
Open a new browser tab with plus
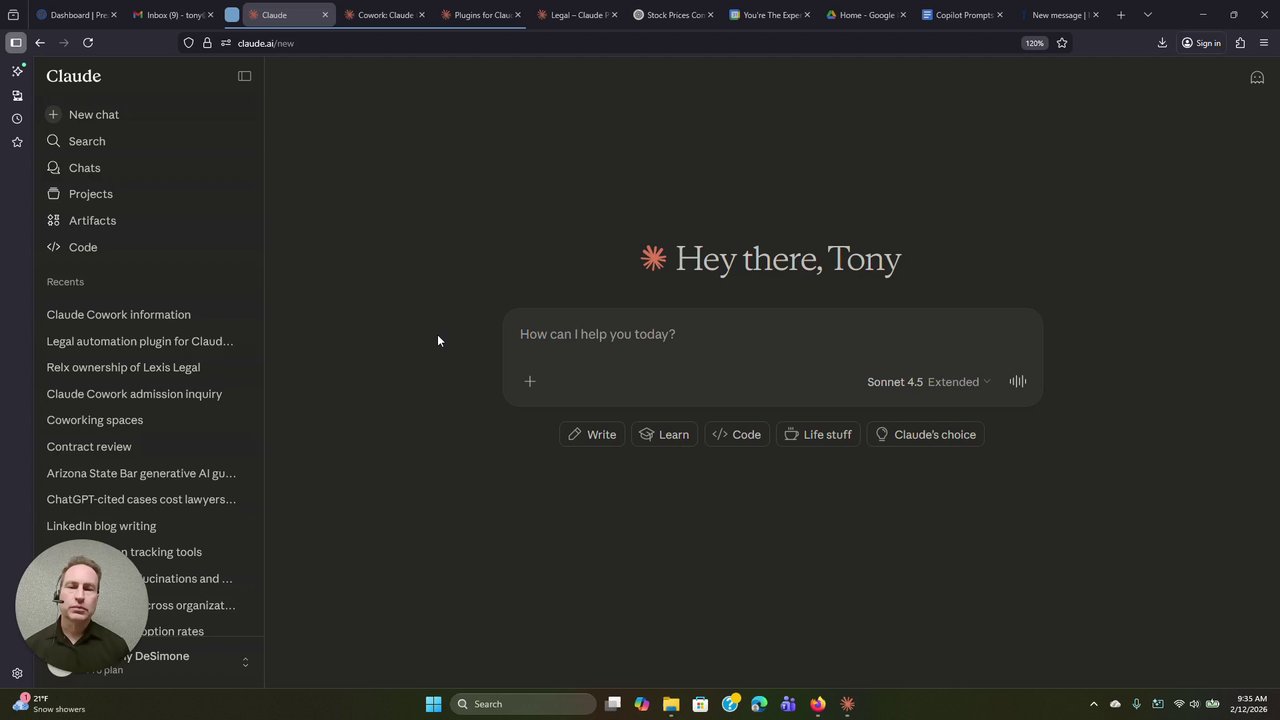[1121, 15]
